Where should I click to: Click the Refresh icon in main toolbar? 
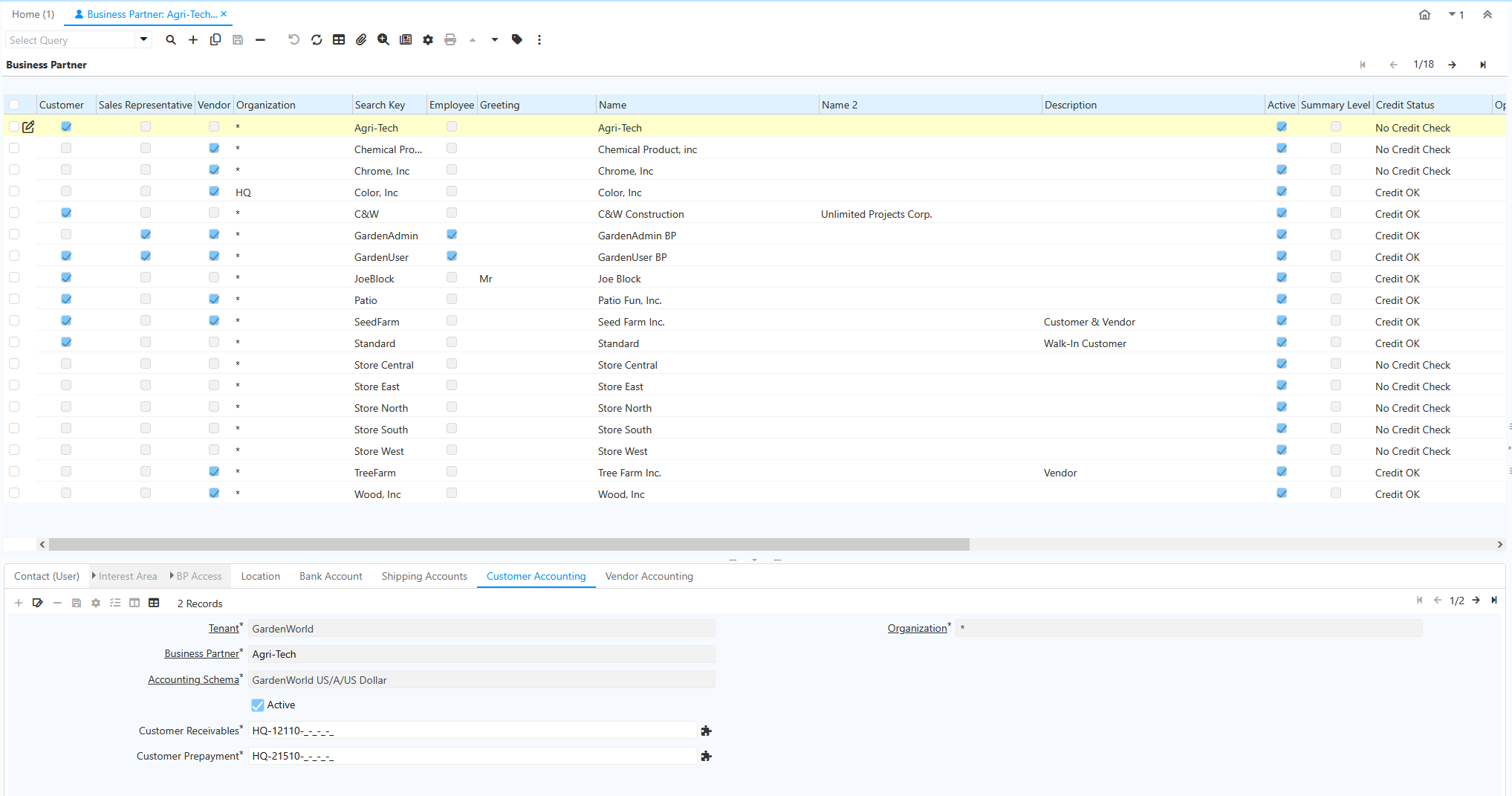click(x=317, y=40)
